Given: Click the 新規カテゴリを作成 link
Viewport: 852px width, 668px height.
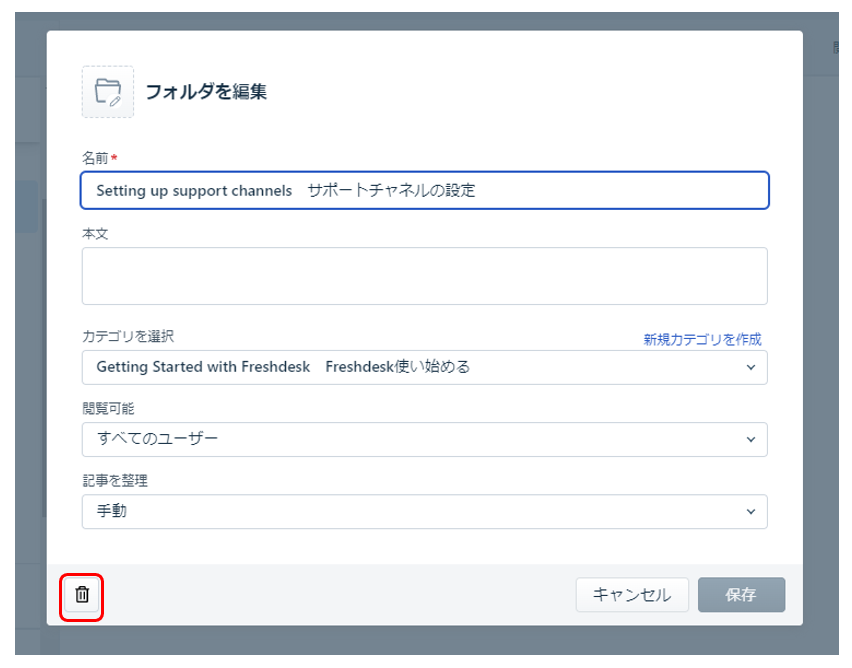Looking at the screenshot, I should click(702, 340).
